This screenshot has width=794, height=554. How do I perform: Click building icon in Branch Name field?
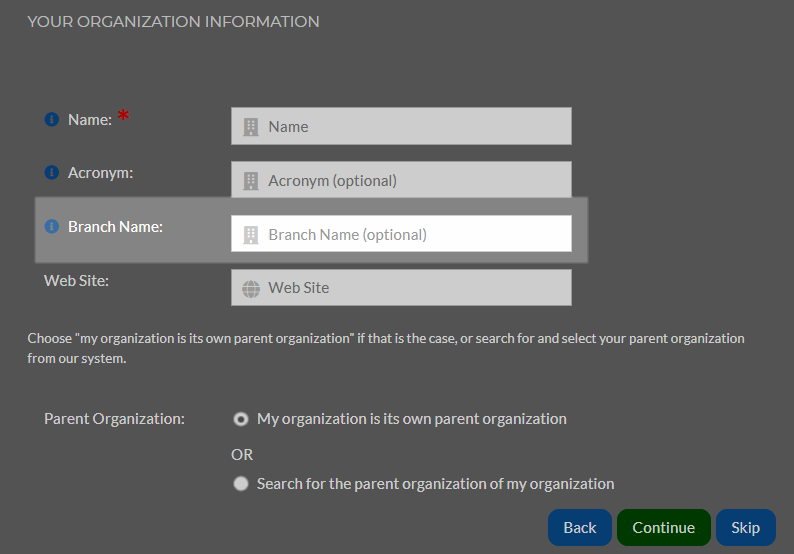coord(251,234)
